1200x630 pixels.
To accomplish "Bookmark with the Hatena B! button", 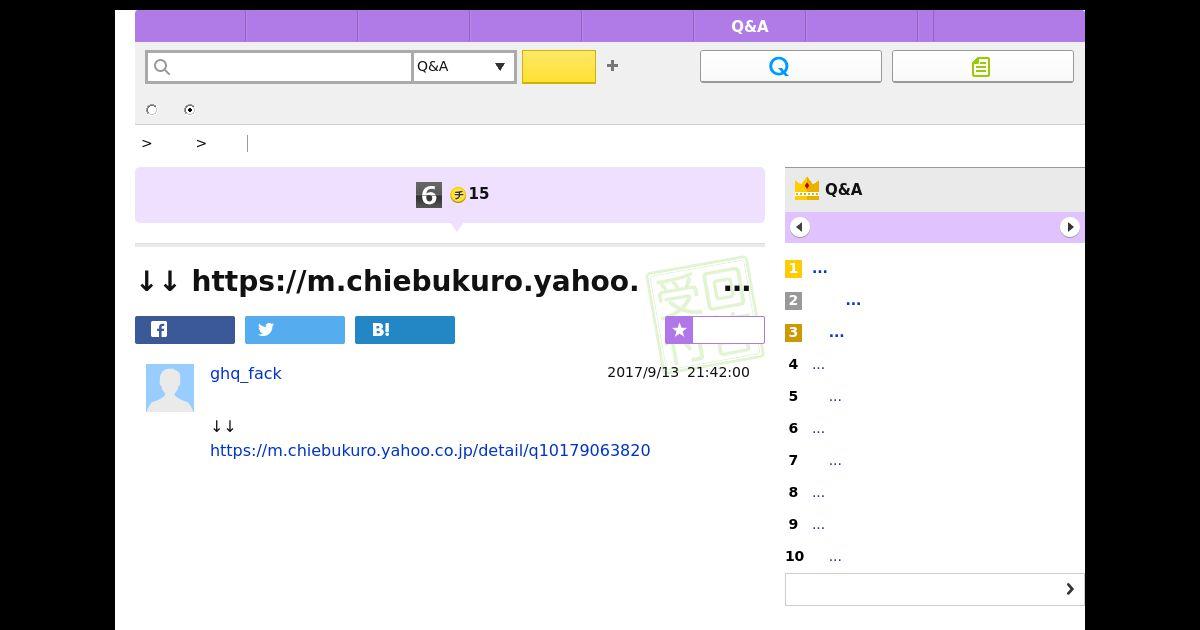I will click(405, 330).
